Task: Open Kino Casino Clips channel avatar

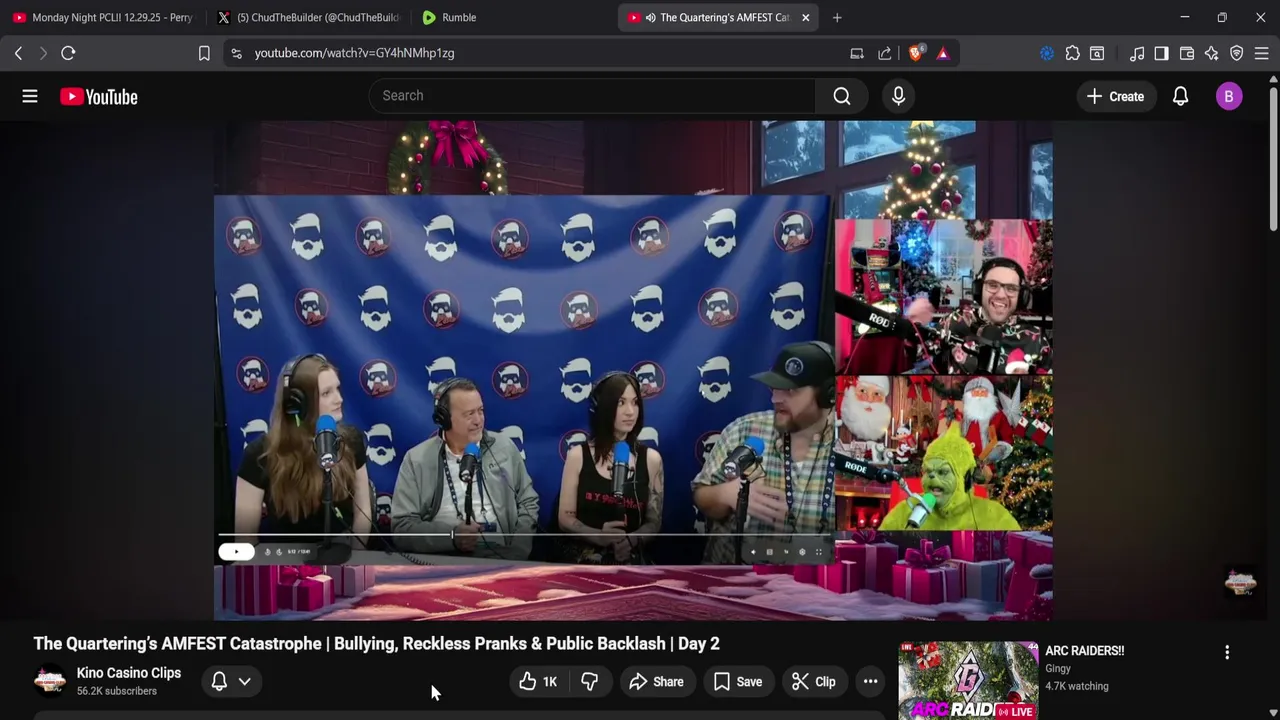Action: tap(50, 681)
